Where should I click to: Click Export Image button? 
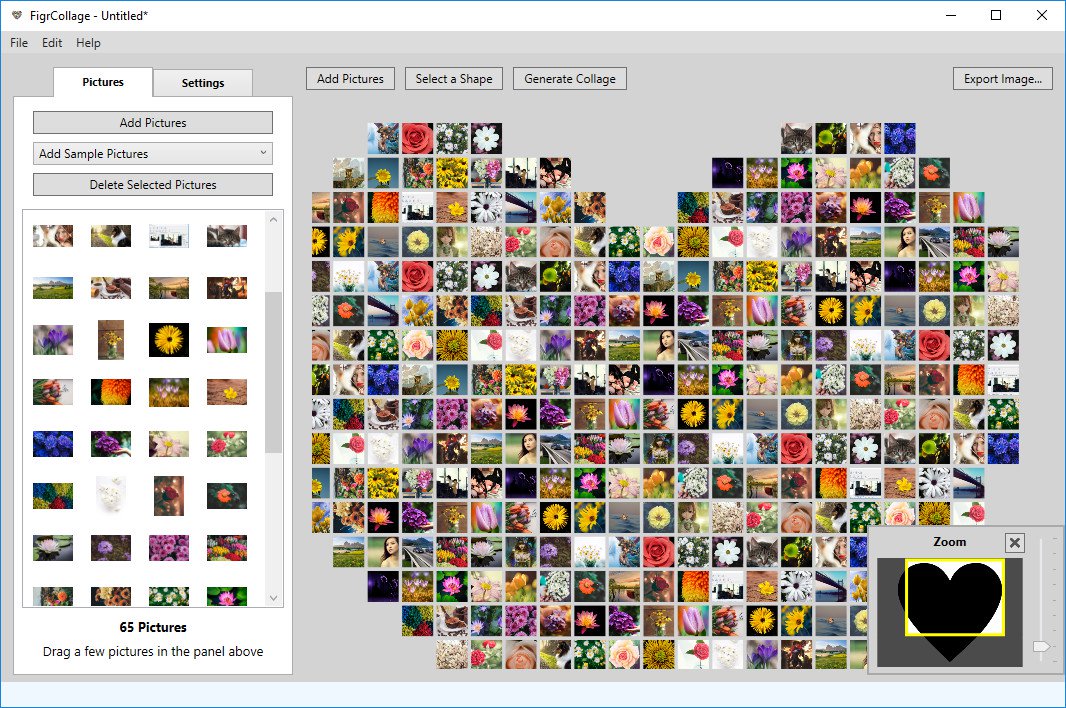[1002, 78]
